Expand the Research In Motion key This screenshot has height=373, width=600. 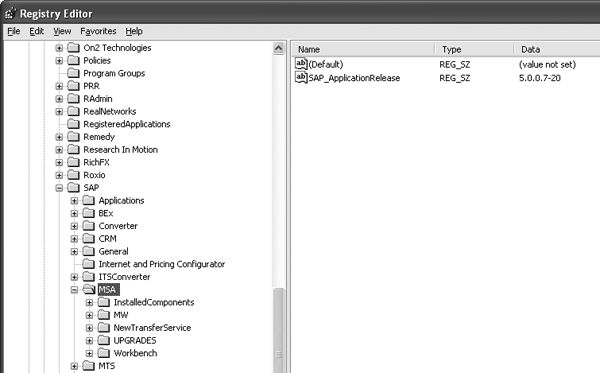click(x=59, y=150)
